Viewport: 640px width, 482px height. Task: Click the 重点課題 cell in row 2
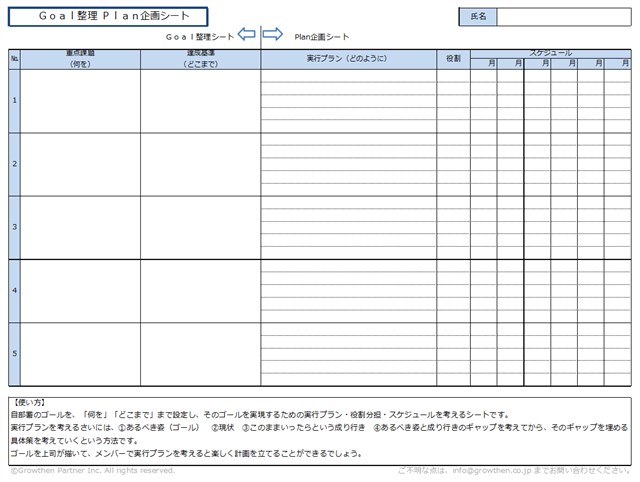click(x=80, y=164)
